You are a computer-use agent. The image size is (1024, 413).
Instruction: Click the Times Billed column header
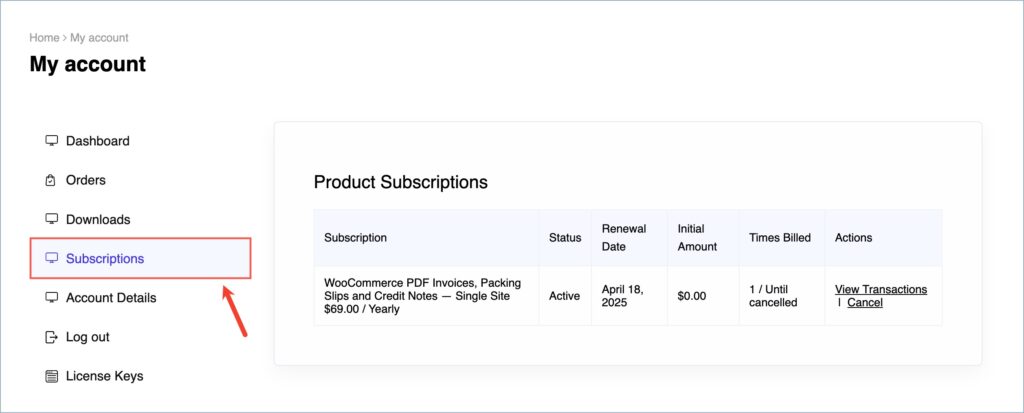(x=780, y=238)
